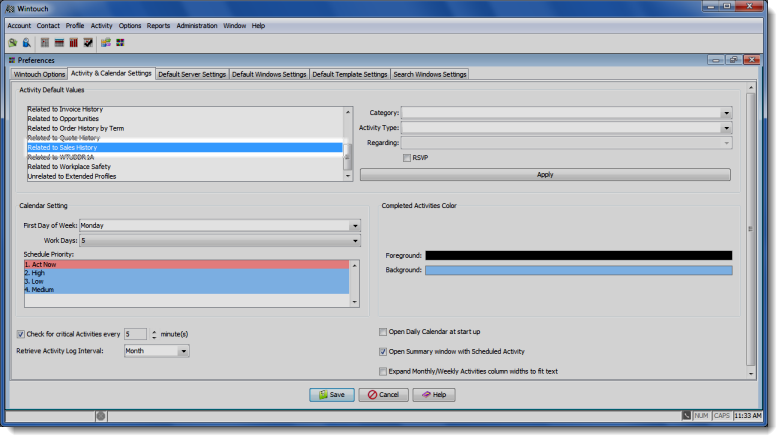Click the Wintouch application icon in title bar
The width and height of the screenshot is (783, 442).
point(10,8)
